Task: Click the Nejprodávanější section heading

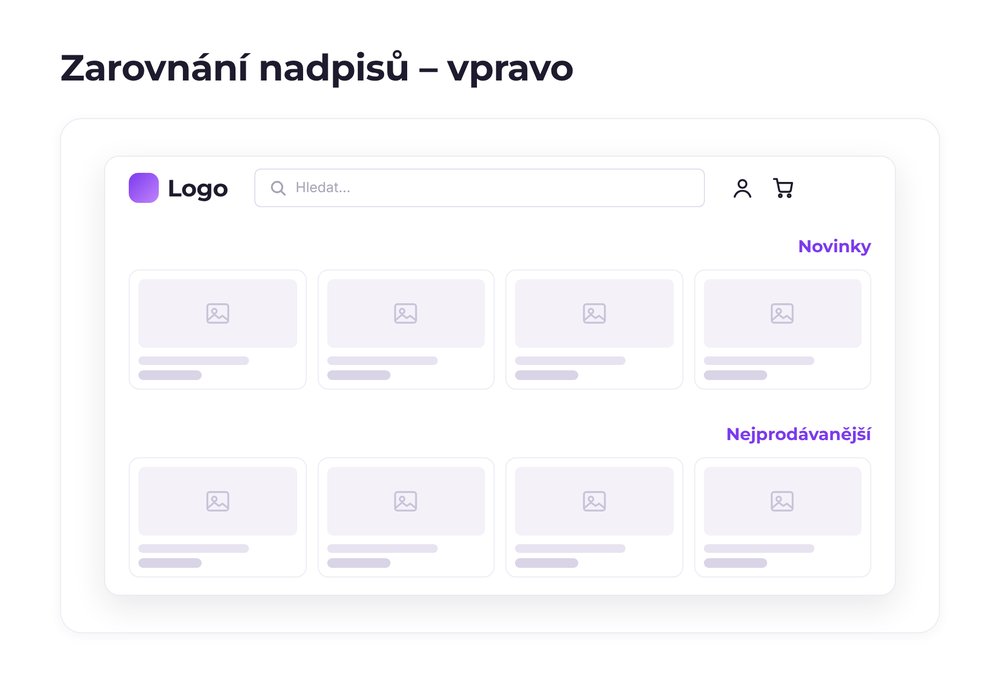Action: click(798, 434)
